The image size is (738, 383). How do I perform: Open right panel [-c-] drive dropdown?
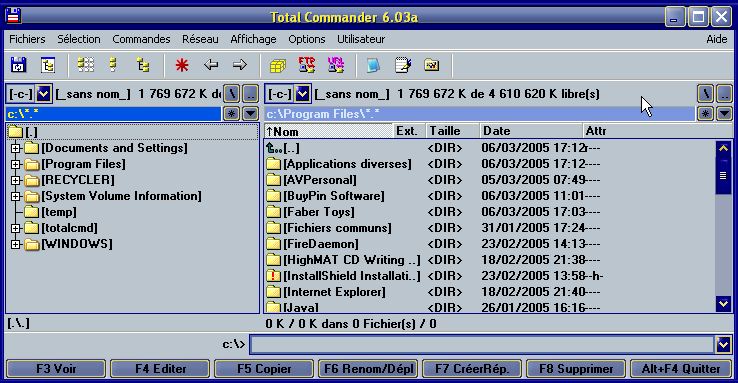(302, 94)
